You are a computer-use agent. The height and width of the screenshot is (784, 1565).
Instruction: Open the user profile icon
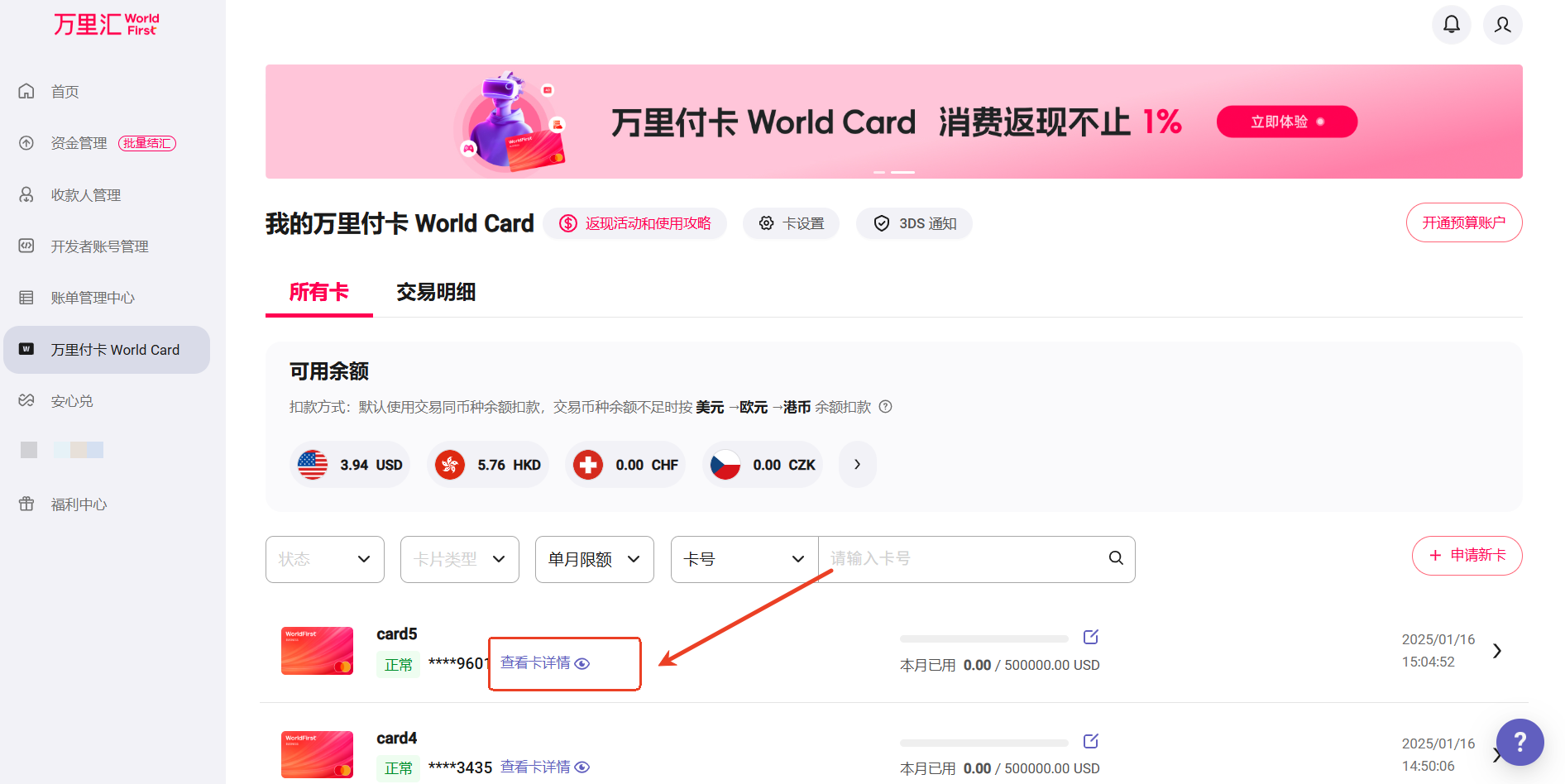[1502, 25]
